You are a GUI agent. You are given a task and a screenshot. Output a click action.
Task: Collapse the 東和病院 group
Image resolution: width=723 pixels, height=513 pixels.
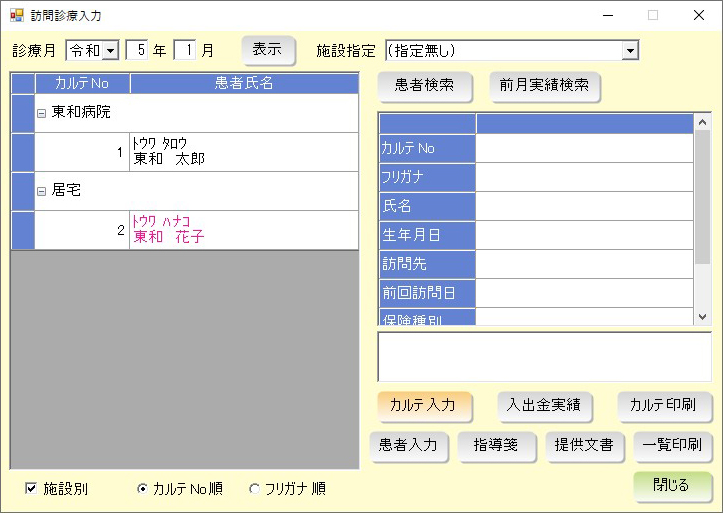point(41,114)
